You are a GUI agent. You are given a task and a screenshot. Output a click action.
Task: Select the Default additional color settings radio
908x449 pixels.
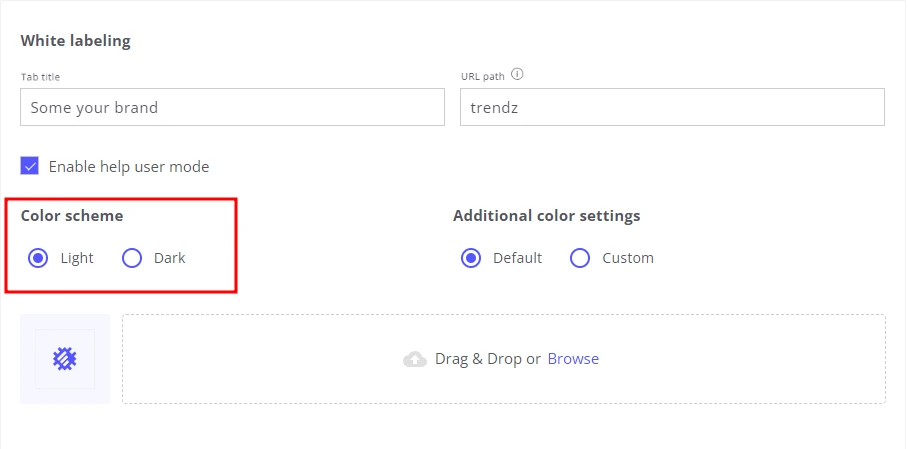tap(471, 258)
